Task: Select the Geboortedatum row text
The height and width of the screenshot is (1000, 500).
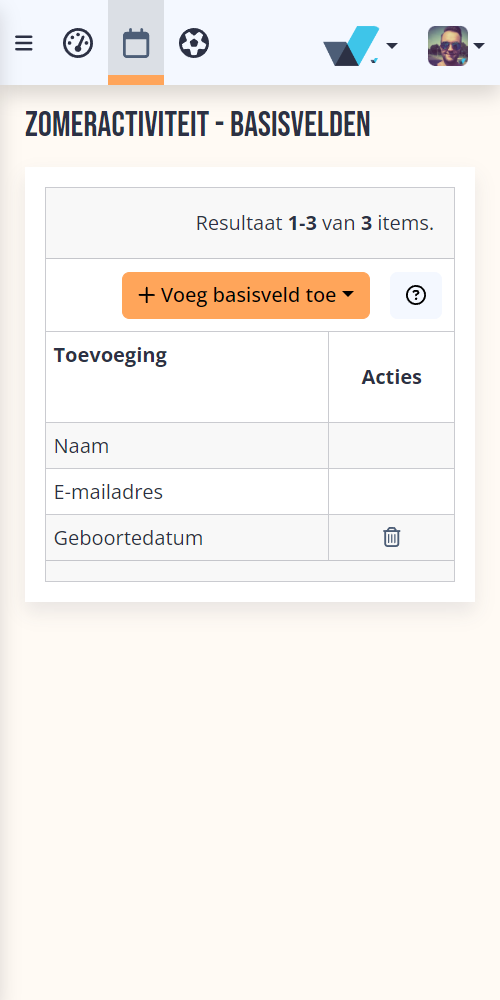Action: [x=128, y=538]
